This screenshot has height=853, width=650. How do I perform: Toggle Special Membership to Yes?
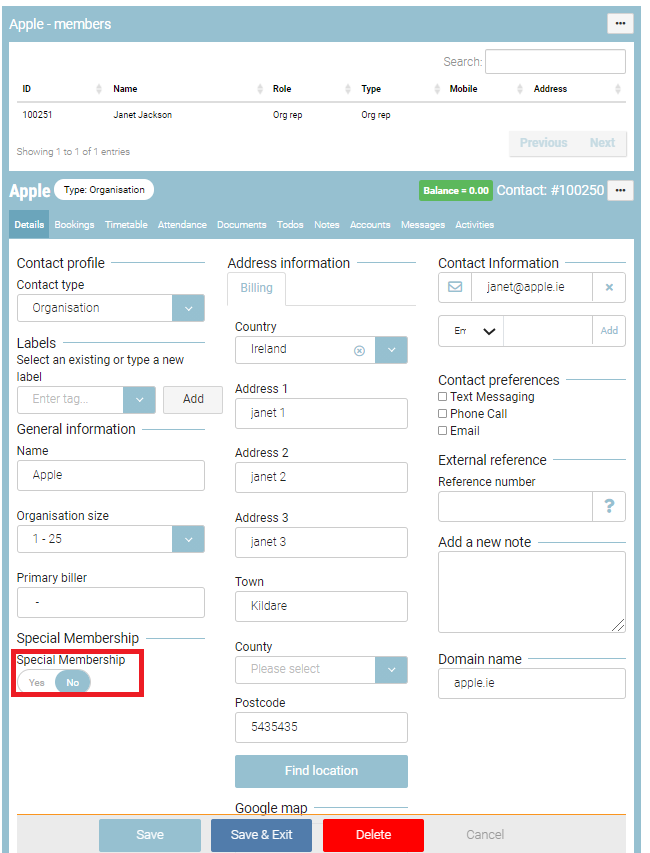point(37,683)
